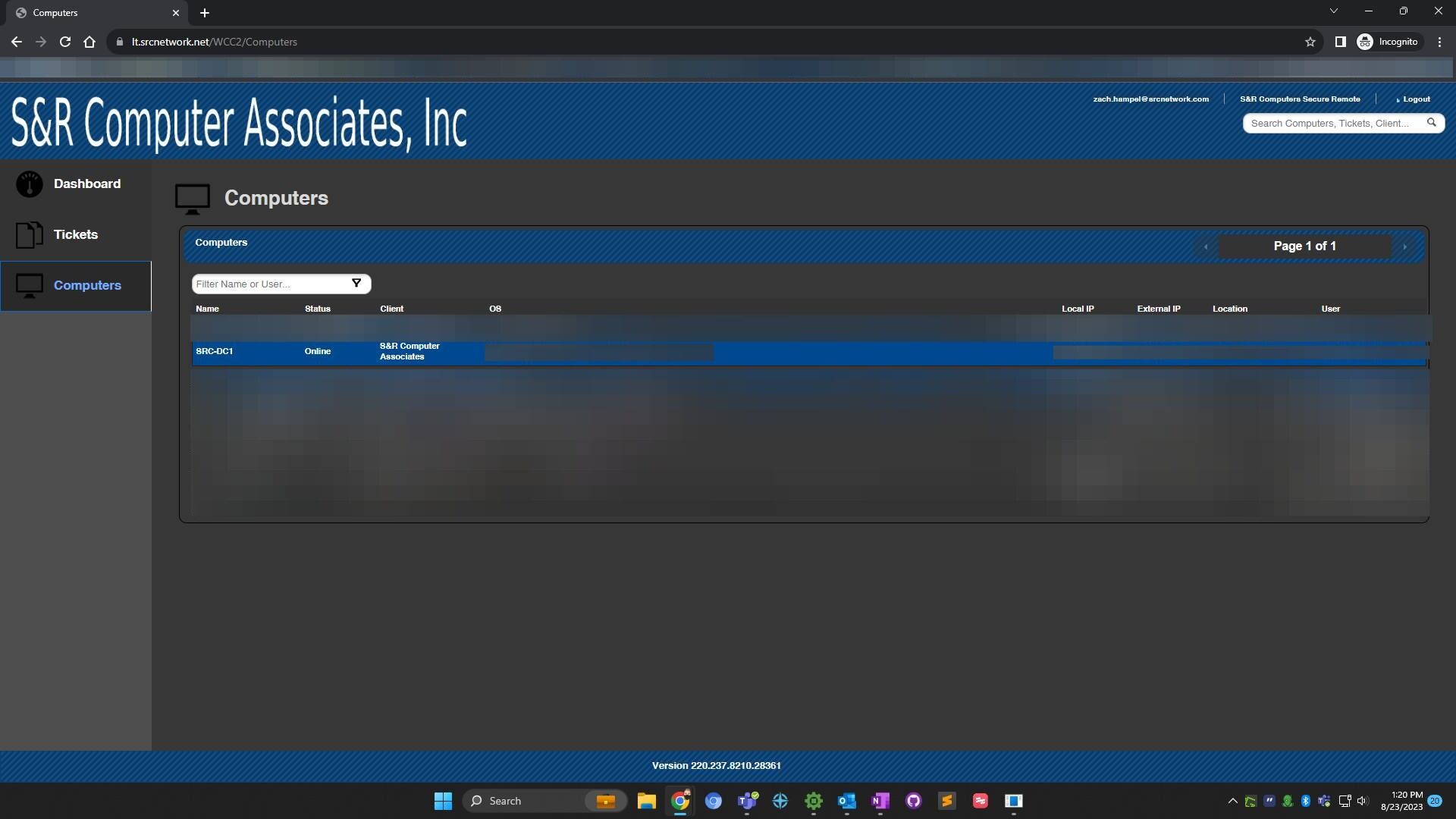Click the volume speaker tray icon

1363,801
